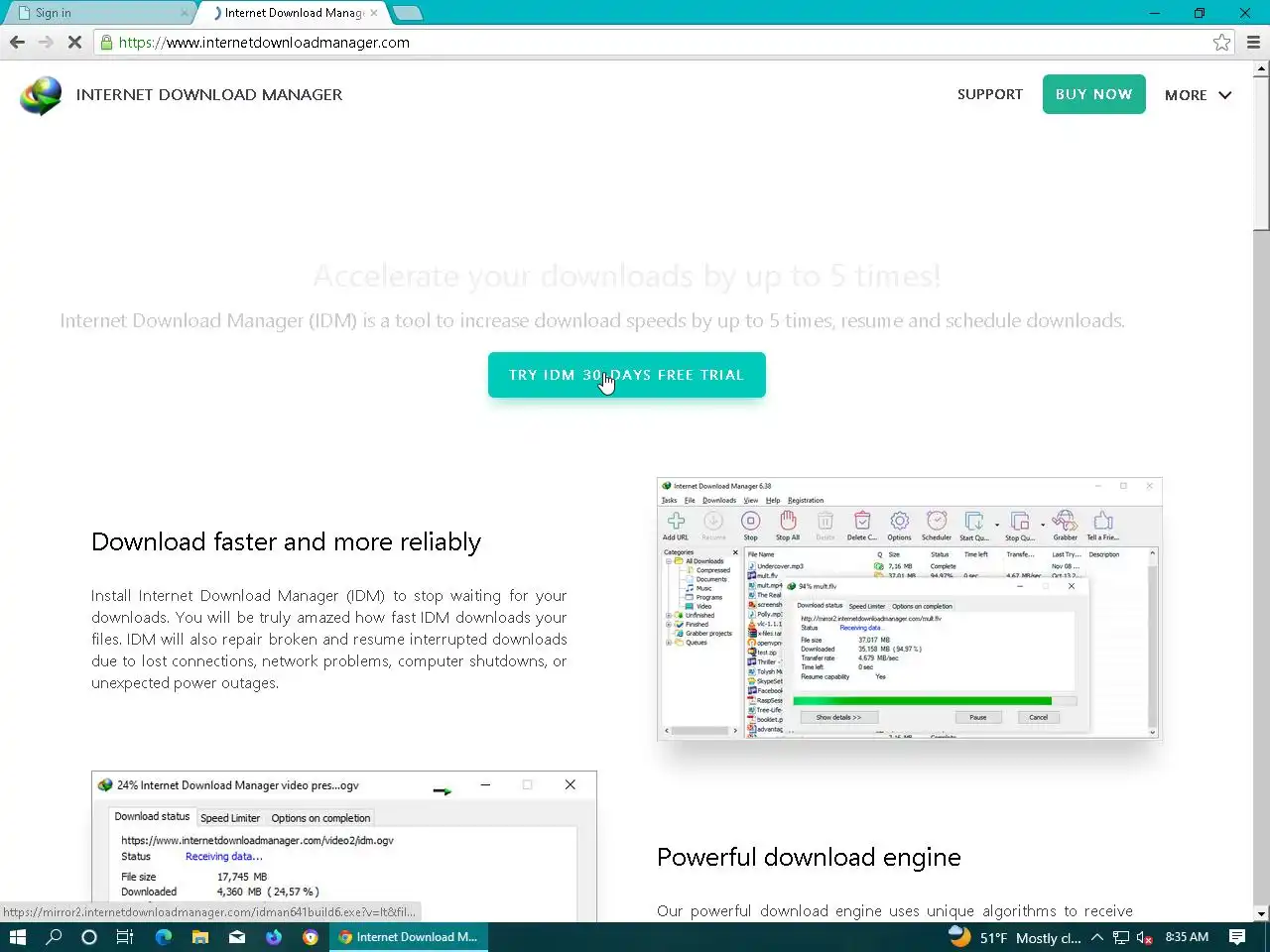Open the Internet Download M... taskbar window
Image resolution: width=1270 pixels, height=952 pixels.
coord(408,937)
